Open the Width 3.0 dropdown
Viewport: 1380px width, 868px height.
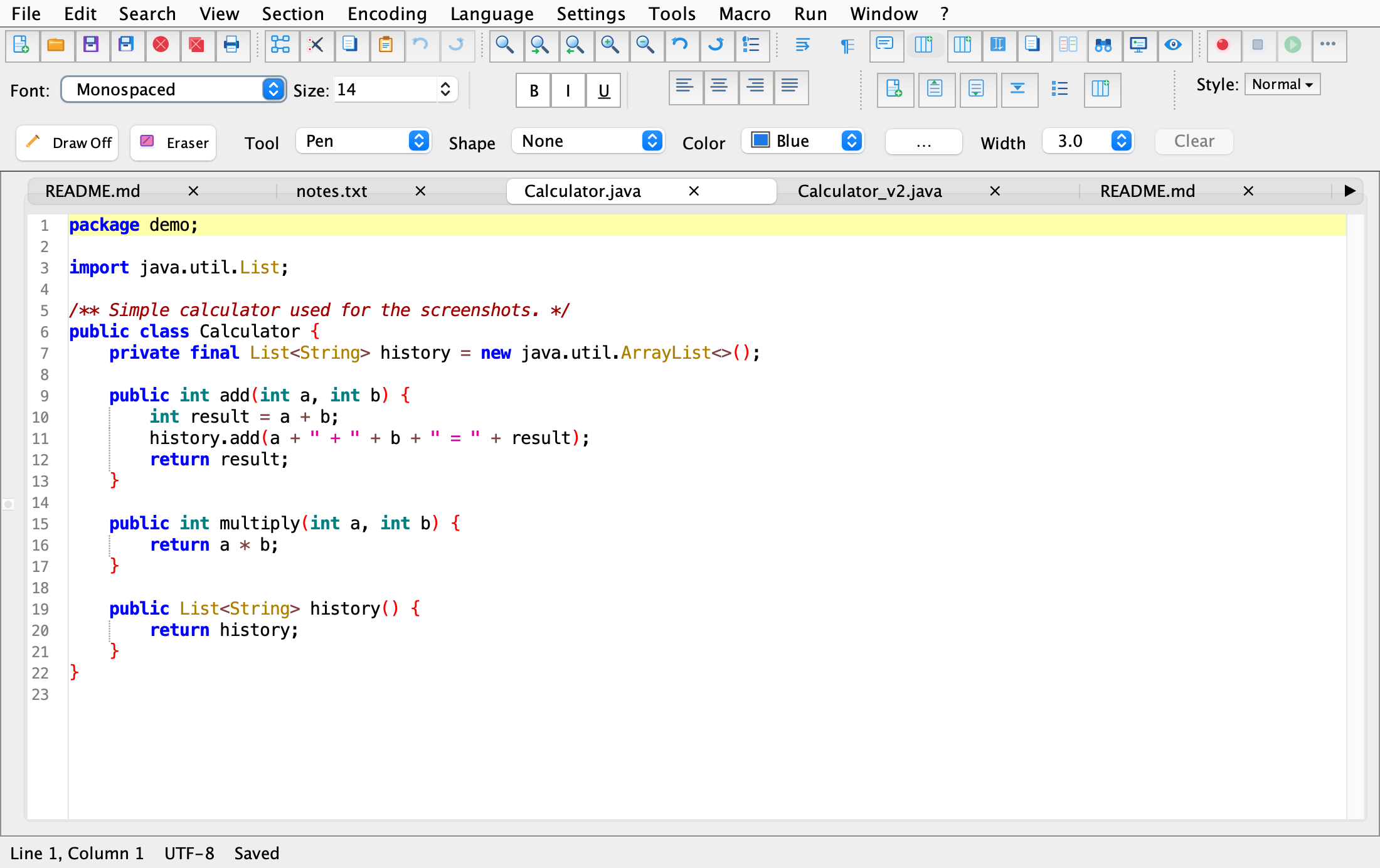tap(1088, 141)
